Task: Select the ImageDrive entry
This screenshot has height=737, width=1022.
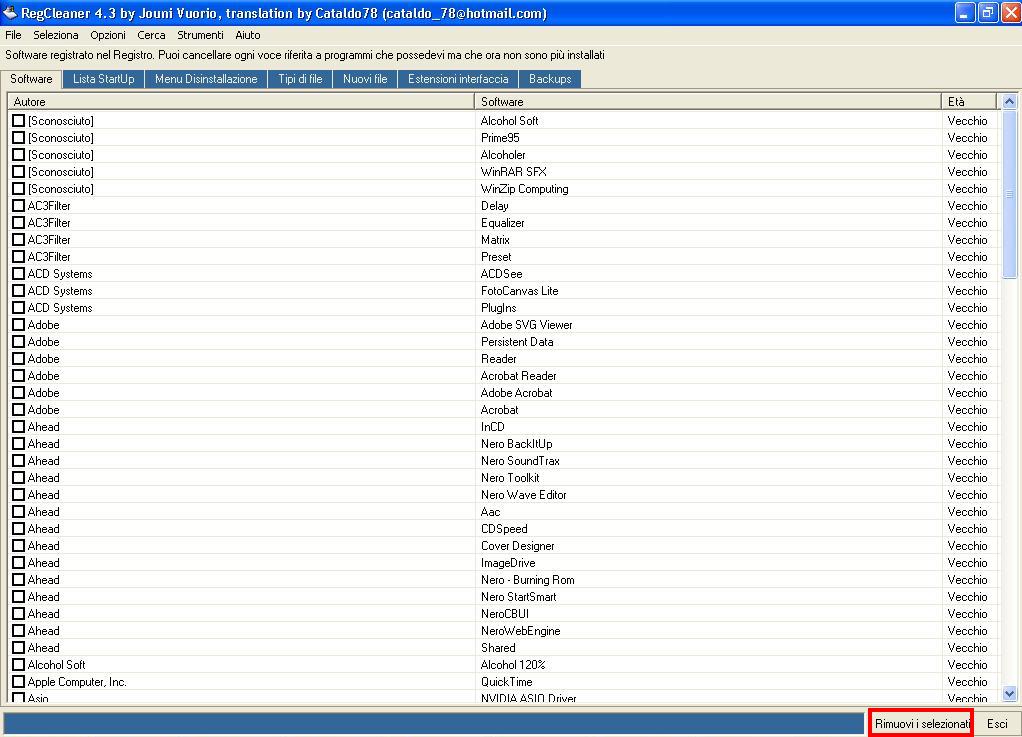Action: pyautogui.click(x=508, y=562)
